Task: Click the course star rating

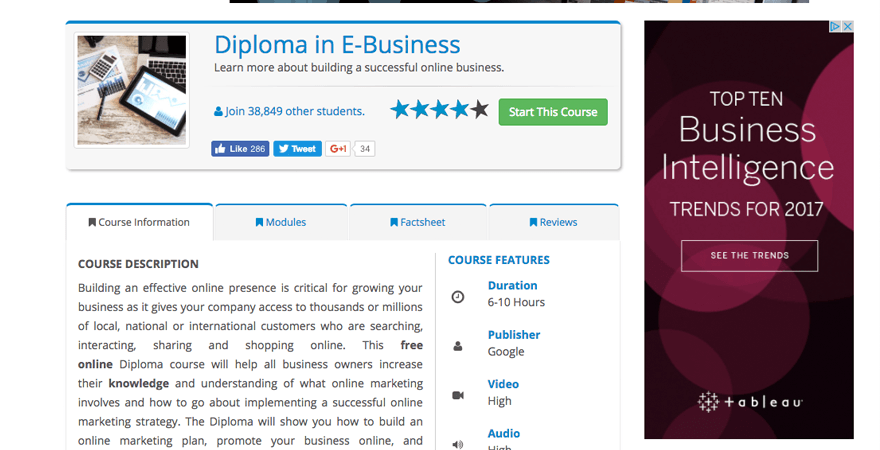Action: click(x=439, y=110)
